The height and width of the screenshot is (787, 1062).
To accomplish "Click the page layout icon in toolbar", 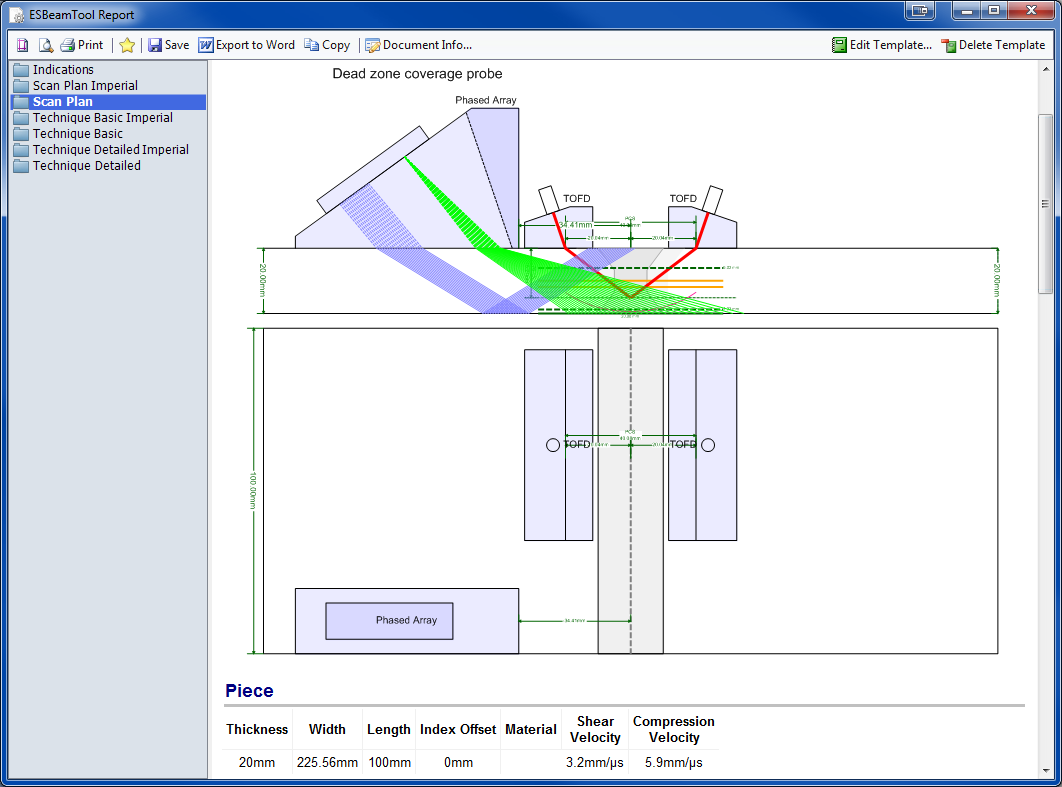I will pos(22,45).
